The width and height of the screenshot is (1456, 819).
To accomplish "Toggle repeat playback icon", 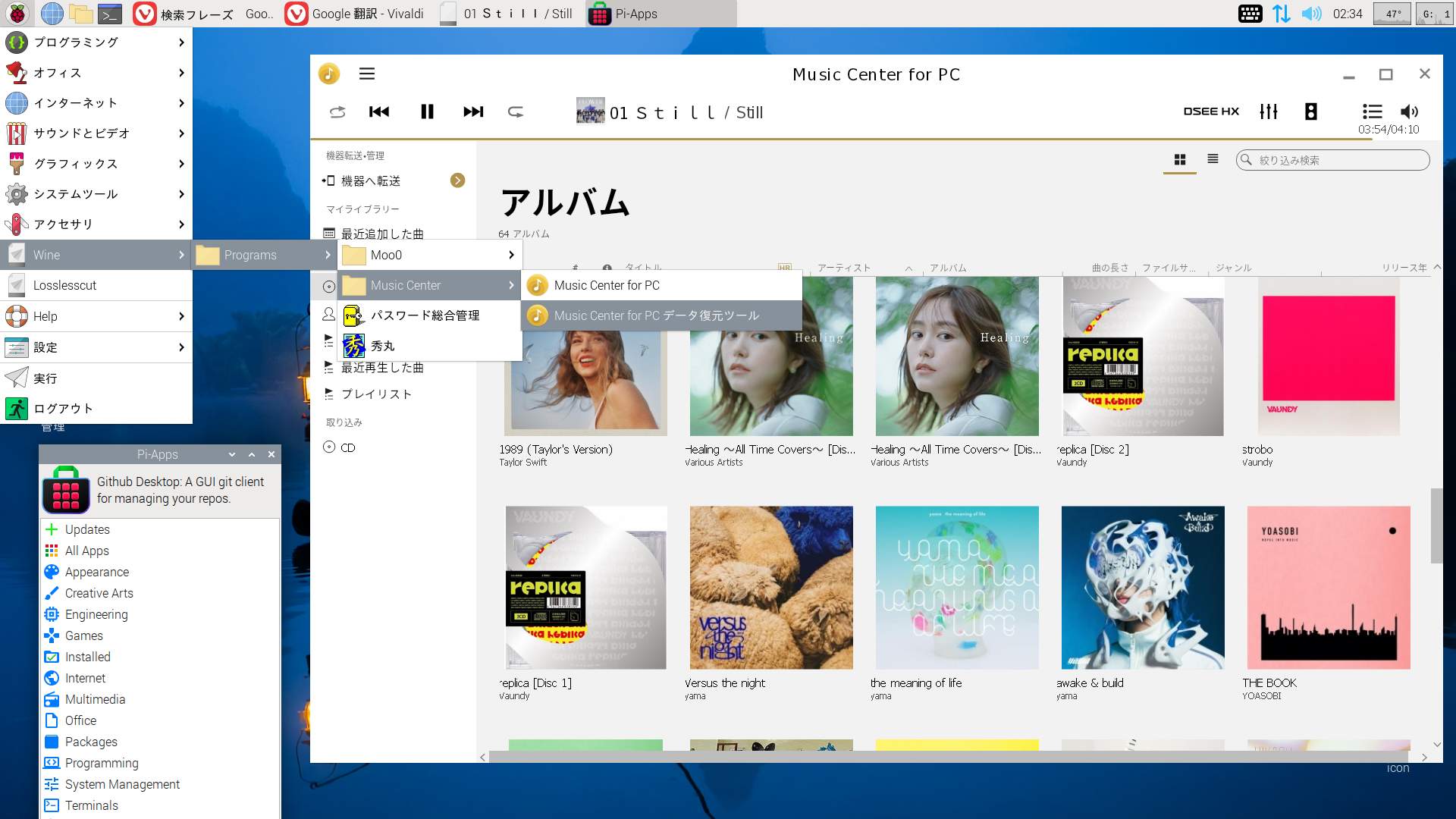I will pos(516,111).
